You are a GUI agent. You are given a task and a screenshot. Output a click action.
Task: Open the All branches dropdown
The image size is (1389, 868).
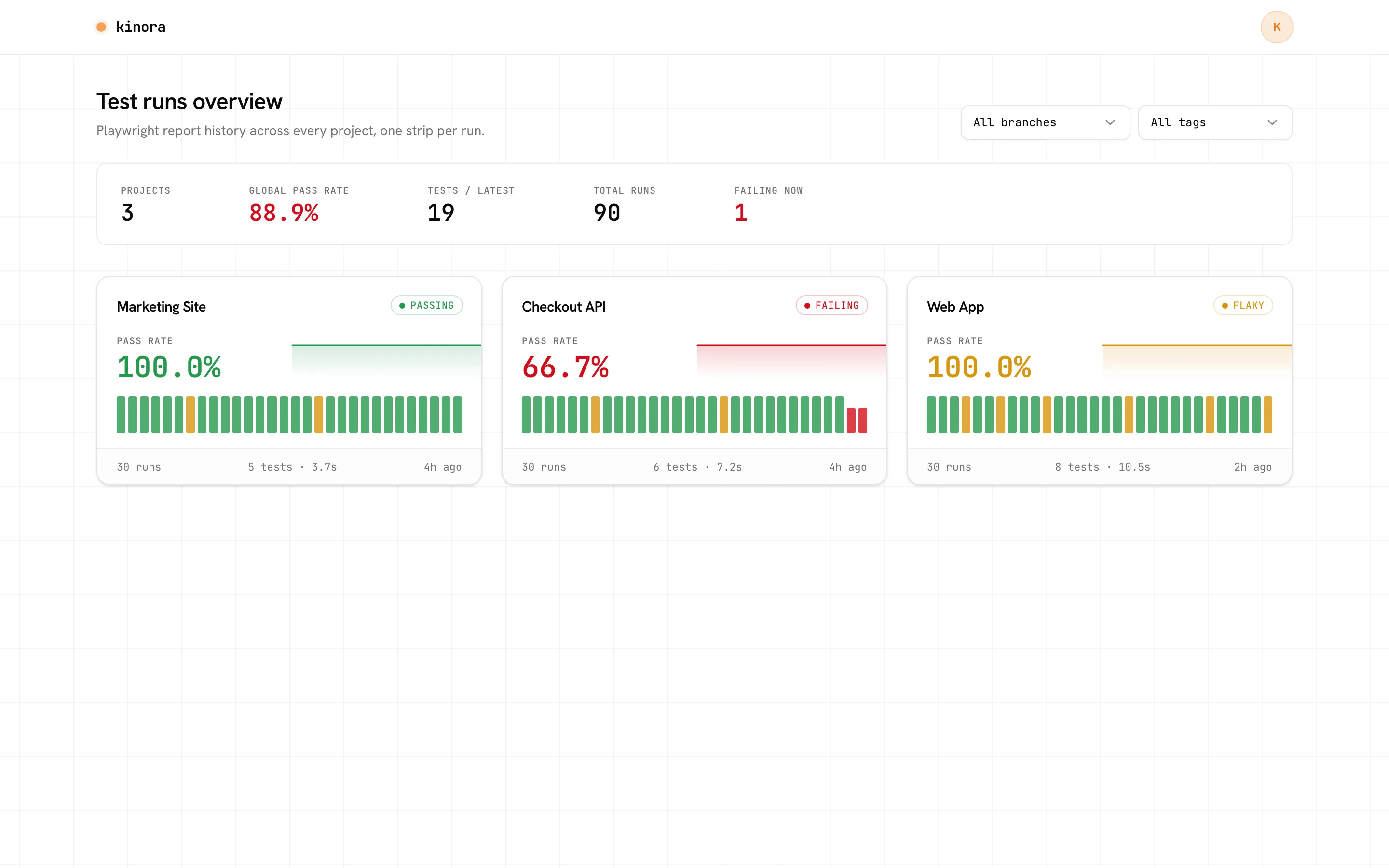pyautogui.click(x=1045, y=122)
